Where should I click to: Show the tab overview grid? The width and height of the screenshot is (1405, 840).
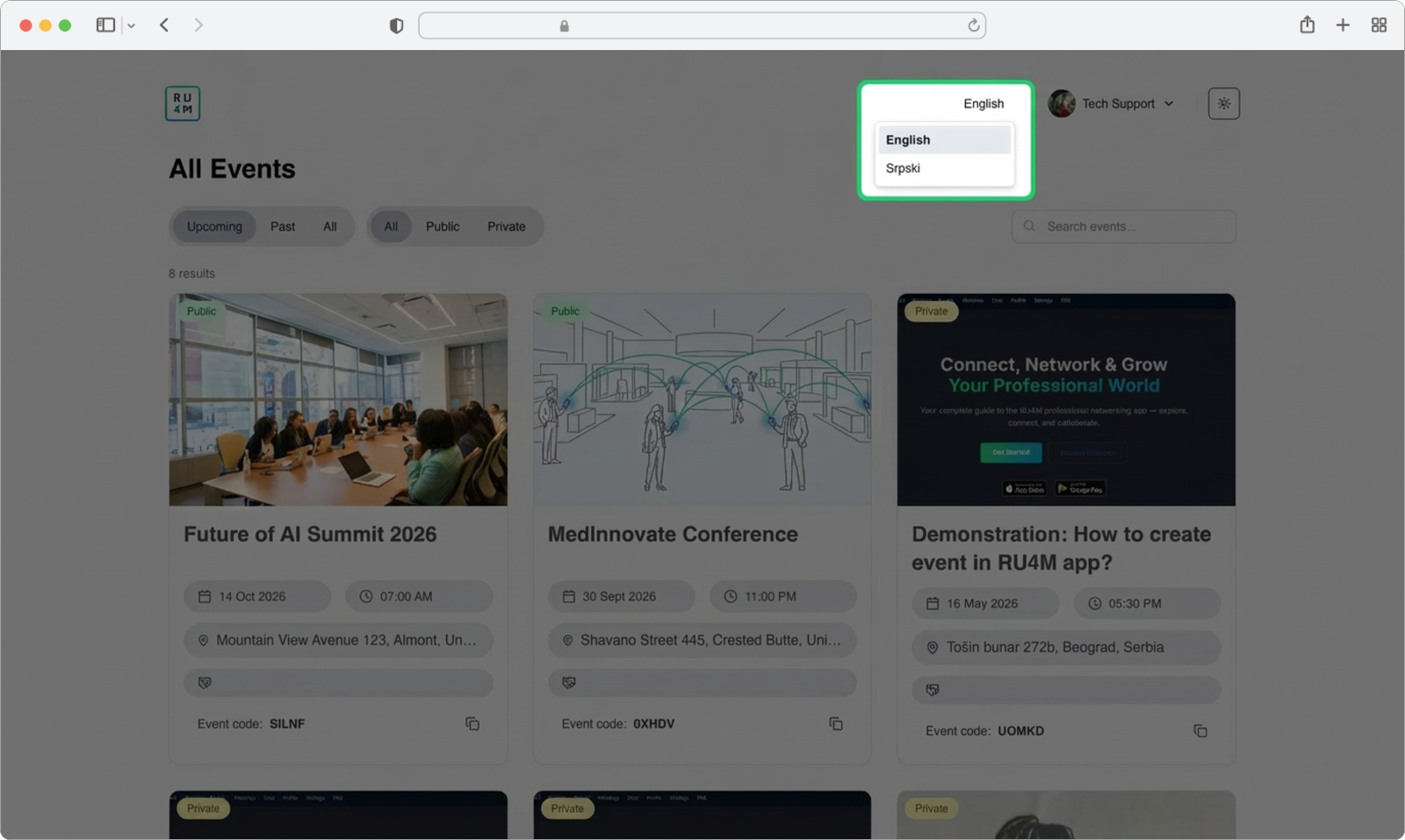pyautogui.click(x=1379, y=25)
